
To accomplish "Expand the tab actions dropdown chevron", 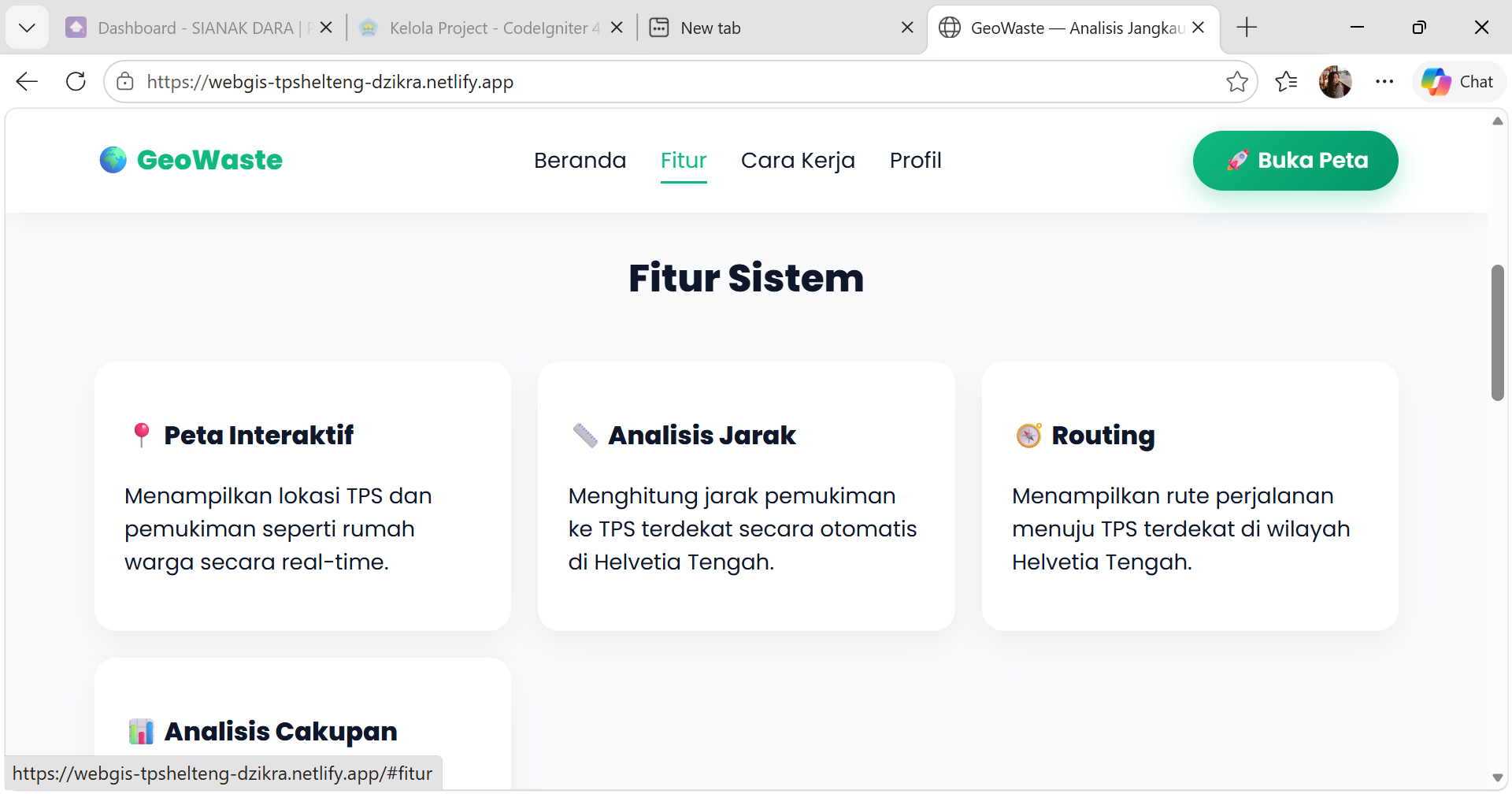I will coord(27,28).
